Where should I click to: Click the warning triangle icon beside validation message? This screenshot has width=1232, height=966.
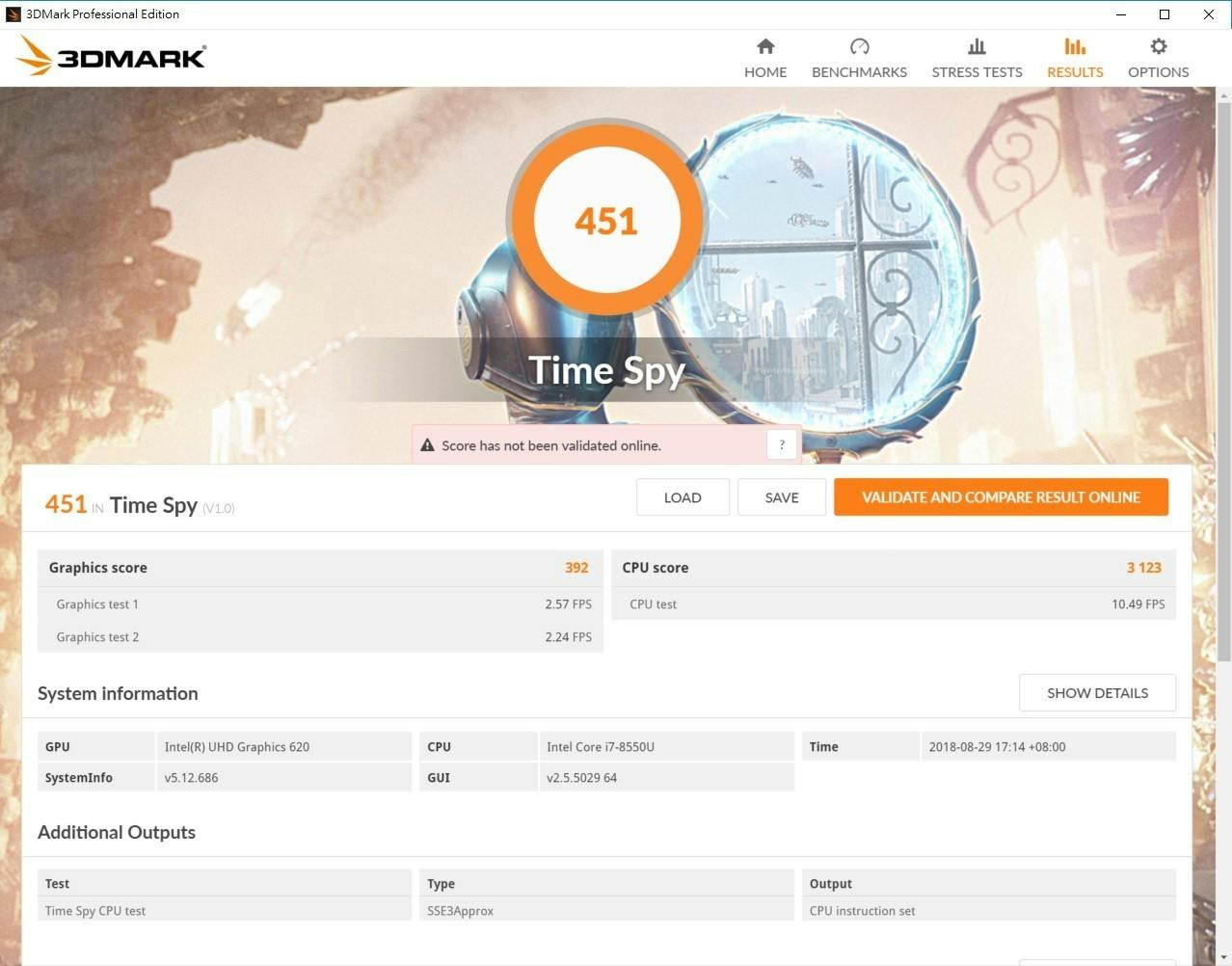coord(427,445)
